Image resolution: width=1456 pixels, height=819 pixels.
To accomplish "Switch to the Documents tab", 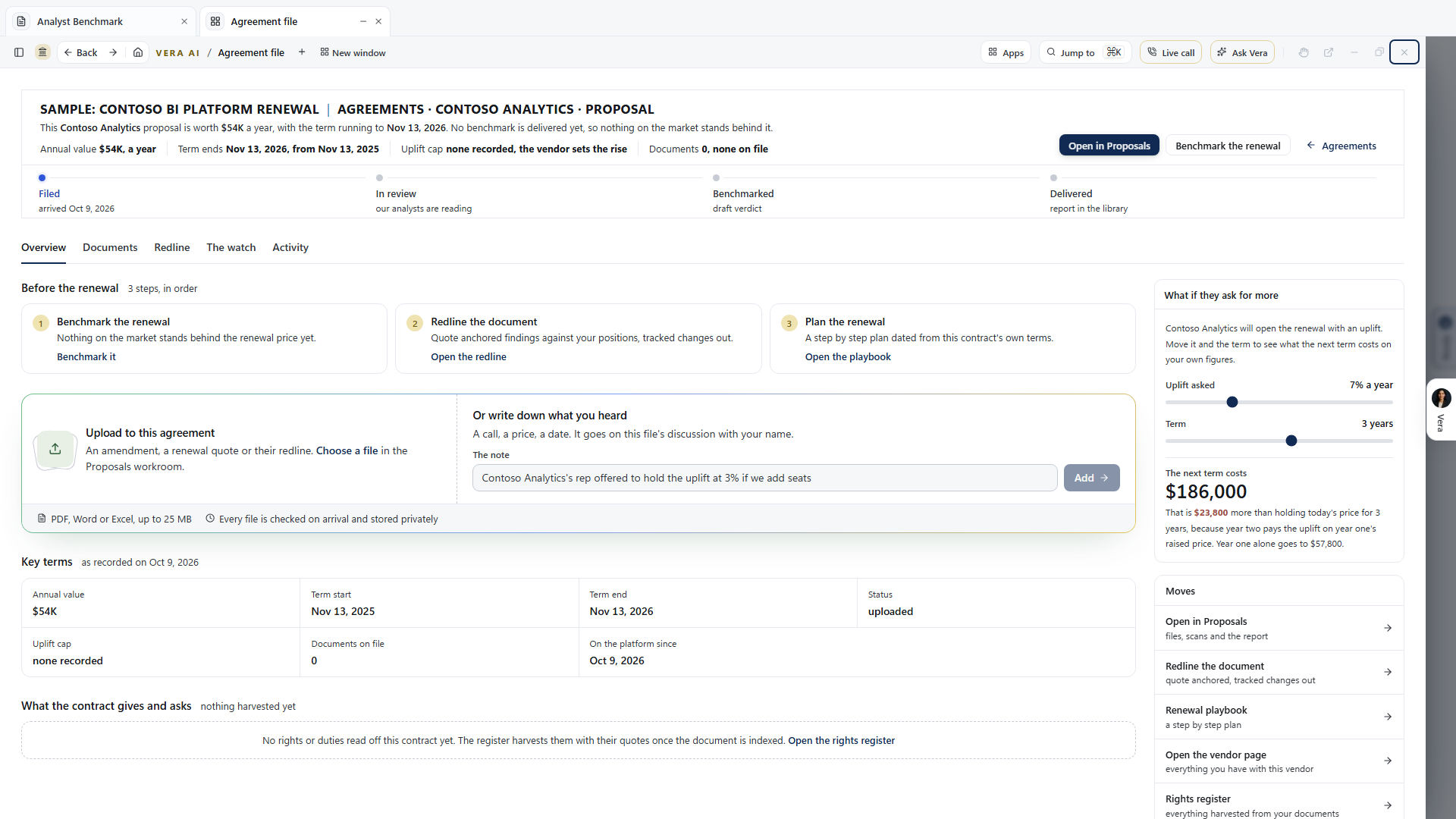I will (x=110, y=247).
